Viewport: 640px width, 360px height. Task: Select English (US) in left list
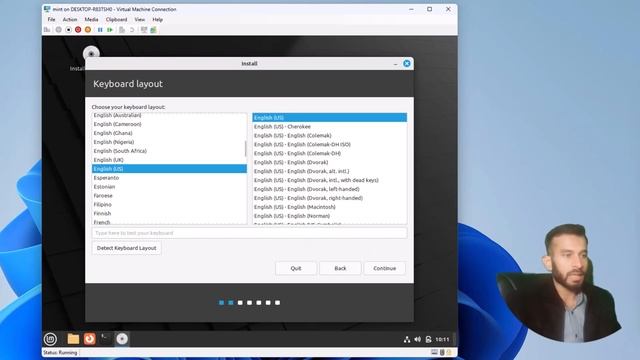coord(169,169)
